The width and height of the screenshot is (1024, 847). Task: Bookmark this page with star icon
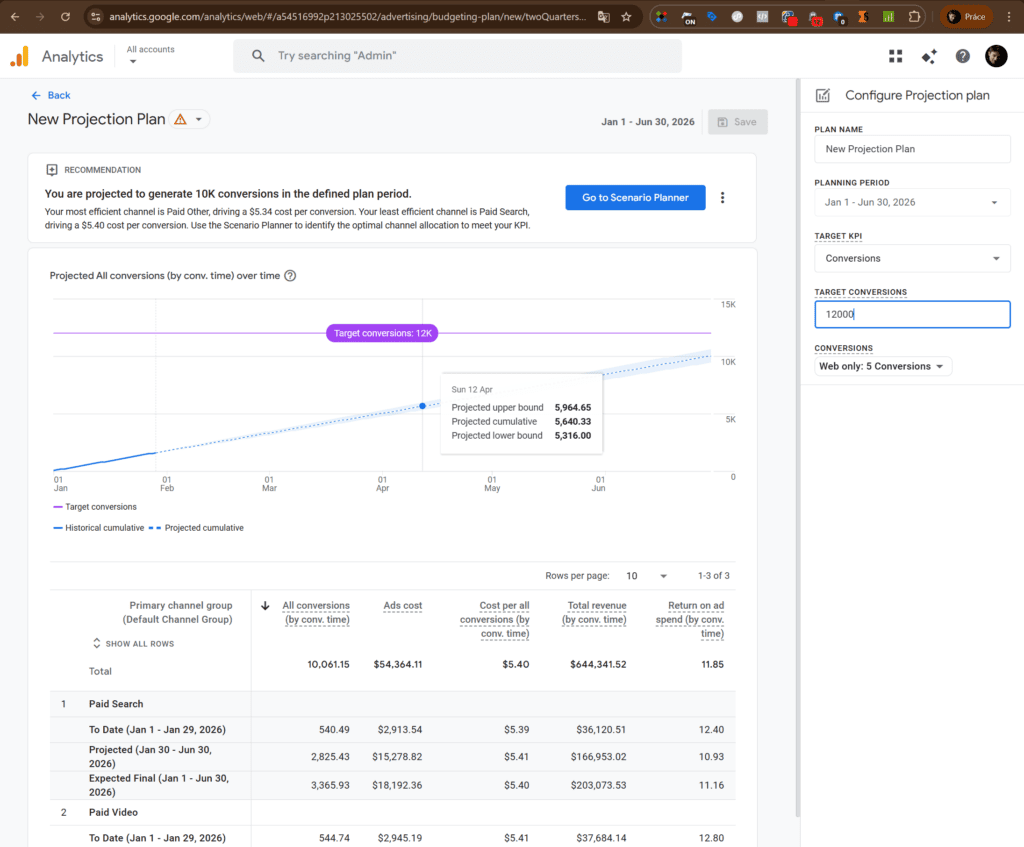(626, 17)
